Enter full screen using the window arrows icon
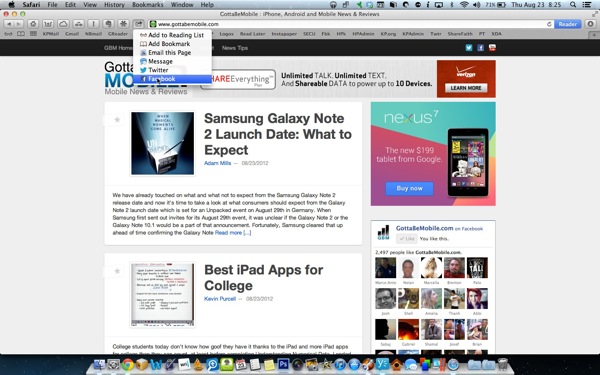This screenshot has height=375, width=600. point(594,14)
